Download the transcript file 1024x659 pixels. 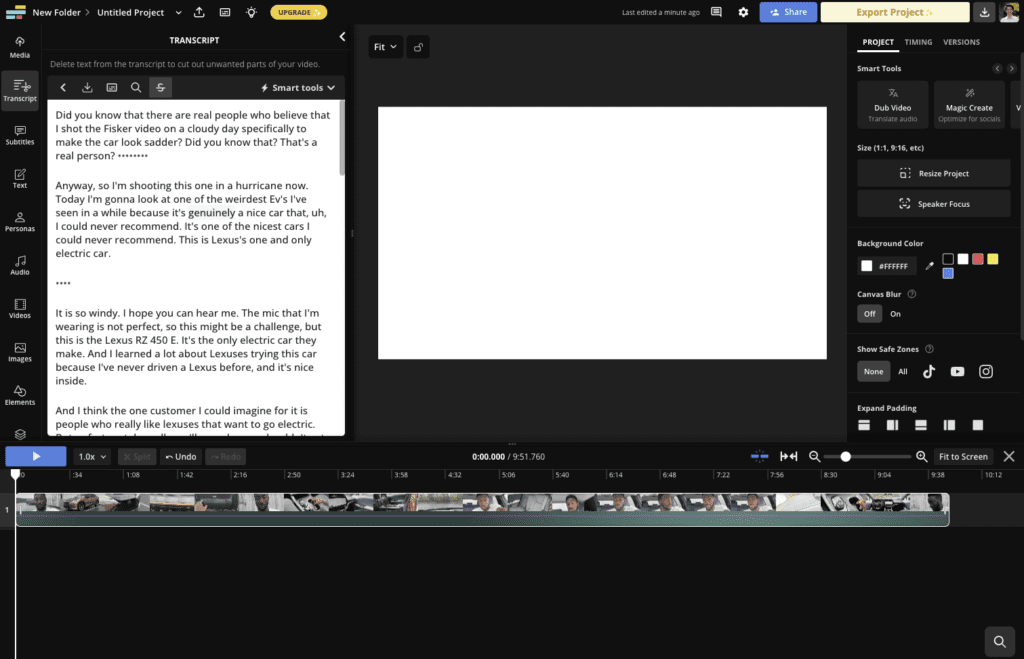(x=87, y=88)
